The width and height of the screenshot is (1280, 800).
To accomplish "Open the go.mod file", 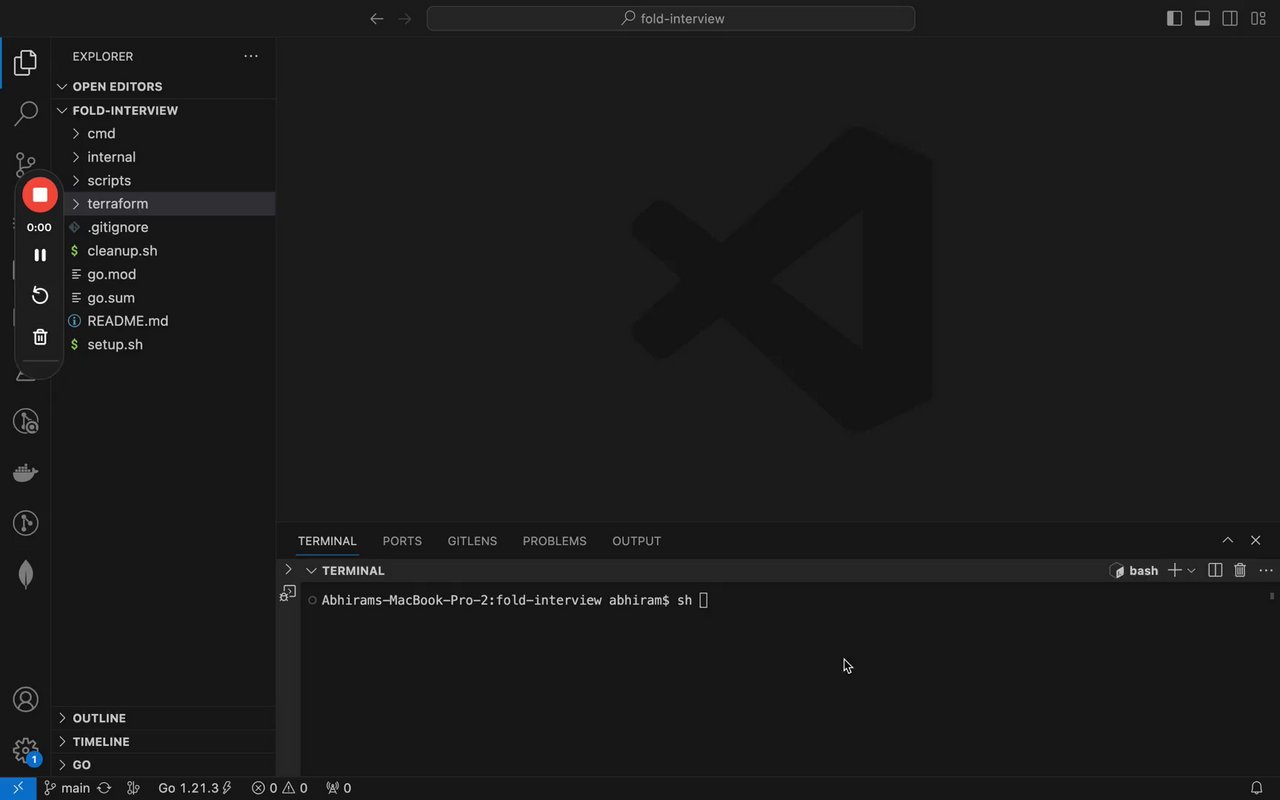I will [x=164, y=274].
